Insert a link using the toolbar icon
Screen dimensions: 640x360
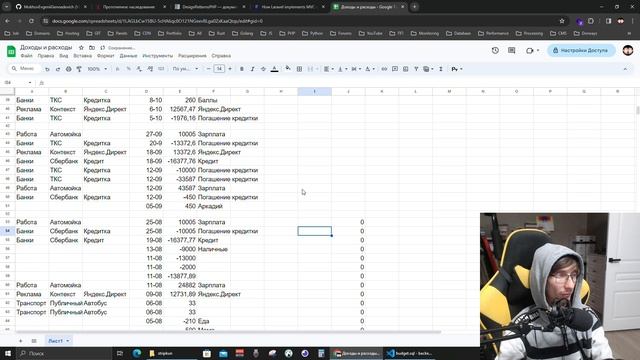384,69
